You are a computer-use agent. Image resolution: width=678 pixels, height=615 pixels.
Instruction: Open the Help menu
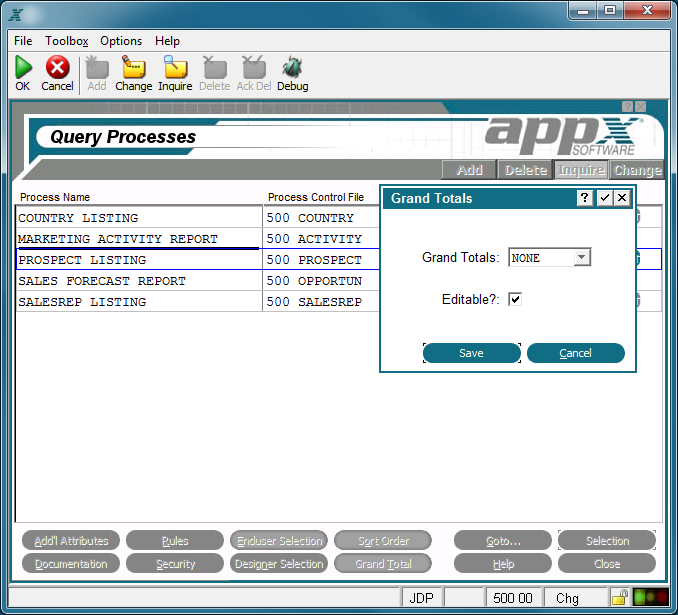[167, 41]
